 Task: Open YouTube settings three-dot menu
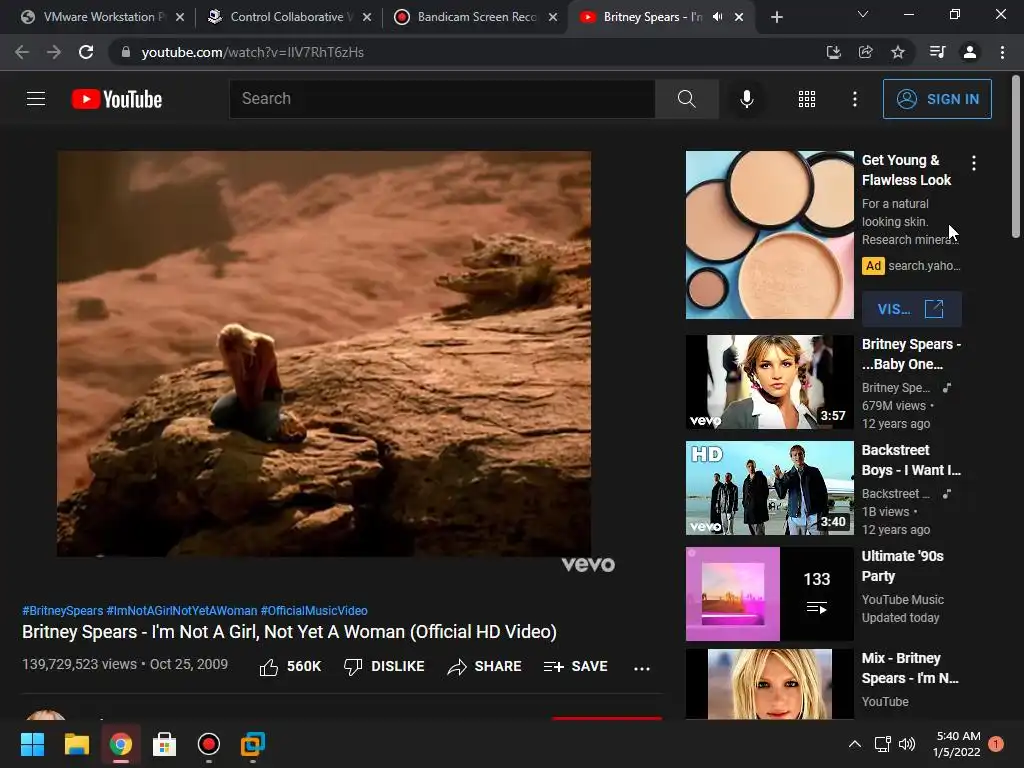click(x=854, y=99)
